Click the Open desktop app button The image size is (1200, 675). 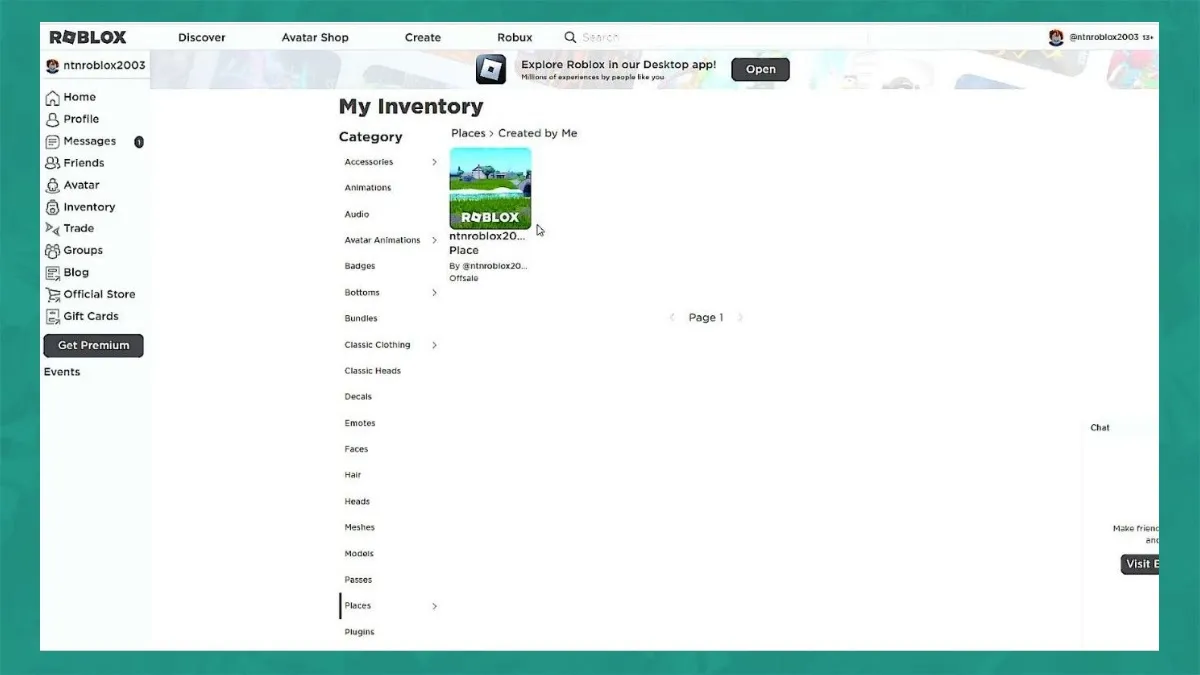click(760, 69)
